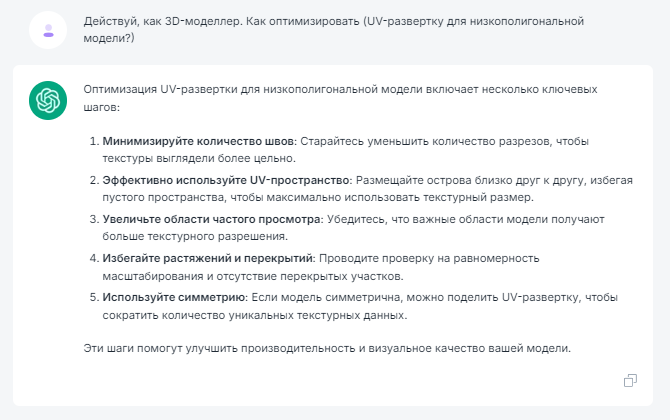Click the heading 'Эффективно используйте UV-пространство'
The image size is (670, 420).
point(226,180)
